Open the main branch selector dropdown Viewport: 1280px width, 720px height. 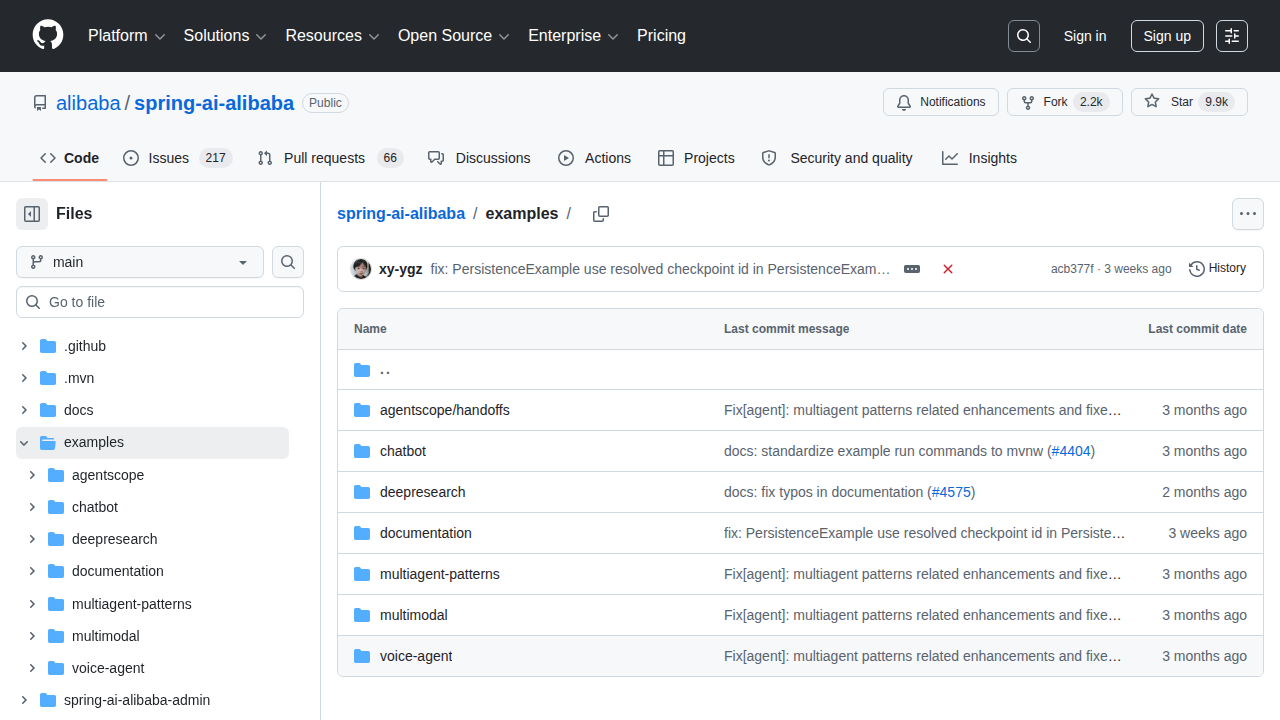coord(140,262)
